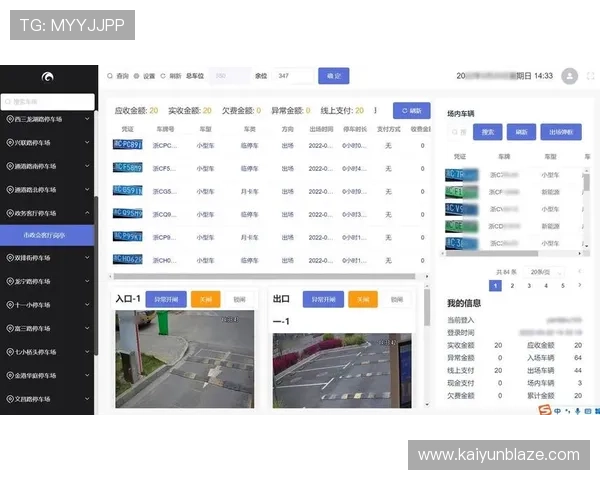Screen dimensions: 600x480
Task: Click the 搜索车场 search field in sidebar
Action: [x=47, y=102]
